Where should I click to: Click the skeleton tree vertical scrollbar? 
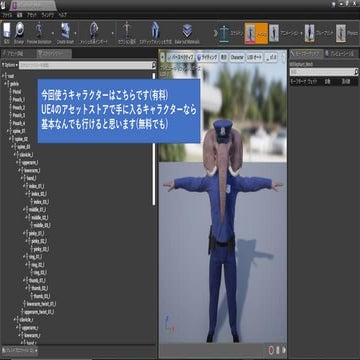pyautogui.click(x=154, y=139)
